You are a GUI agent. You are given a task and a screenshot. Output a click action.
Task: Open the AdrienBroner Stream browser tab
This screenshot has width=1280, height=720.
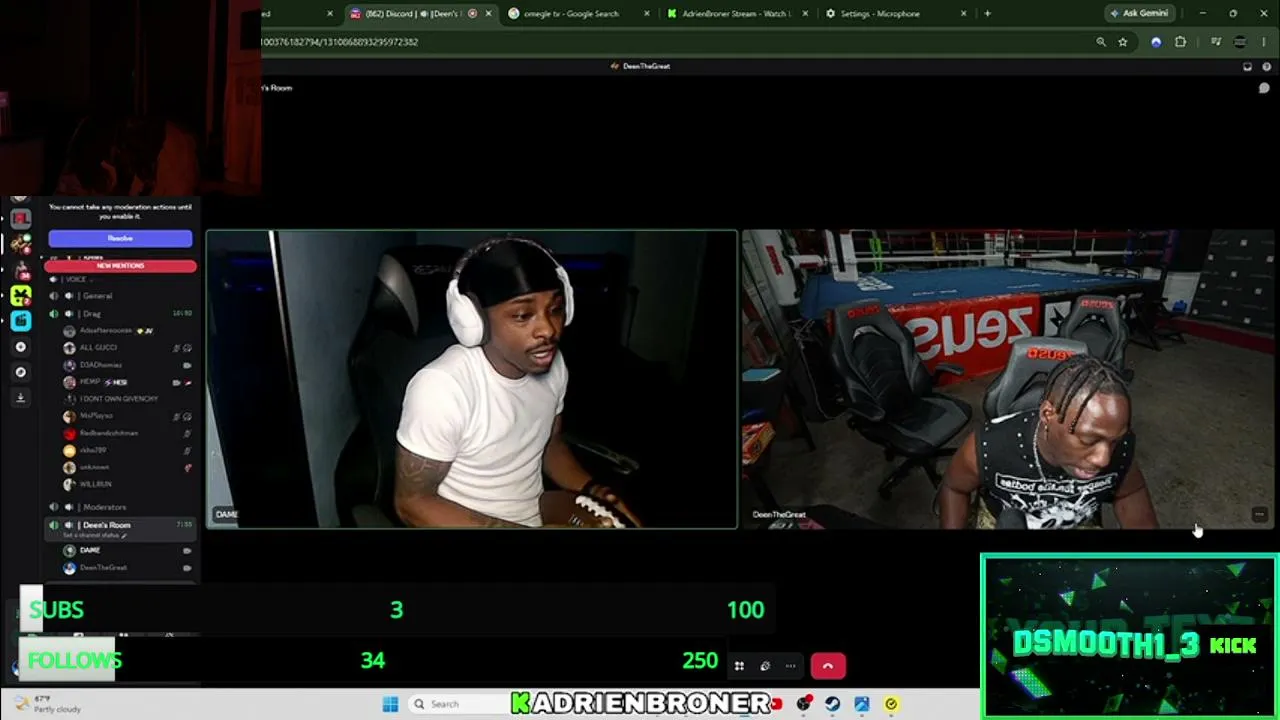pos(737,14)
